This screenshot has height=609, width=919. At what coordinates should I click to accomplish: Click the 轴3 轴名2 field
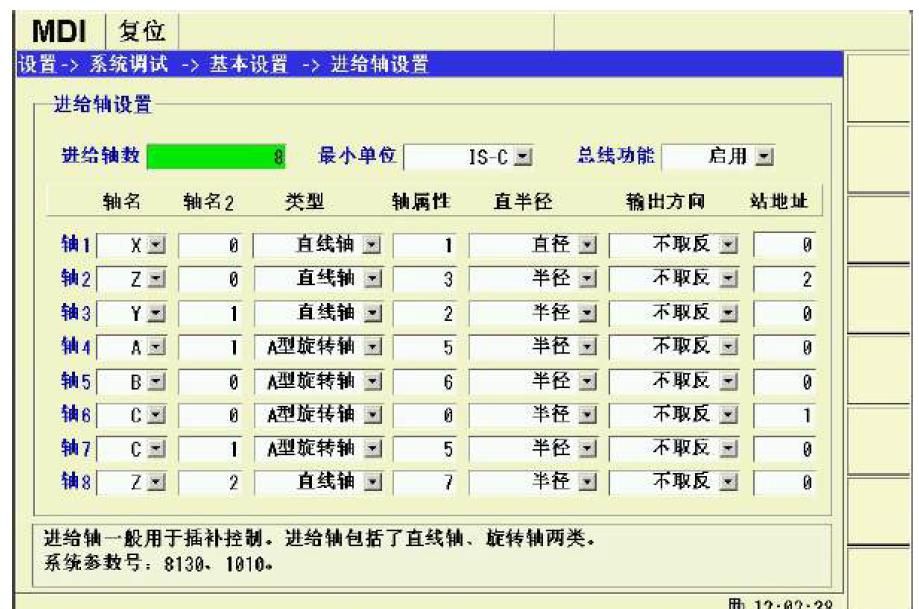(211, 314)
